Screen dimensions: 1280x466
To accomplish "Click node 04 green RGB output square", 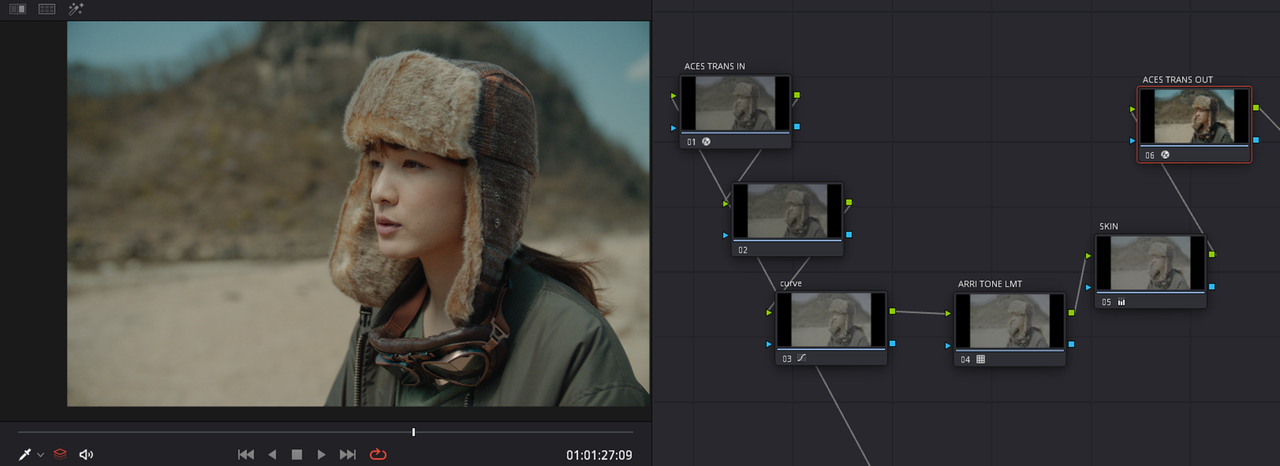I will click(x=1071, y=313).
